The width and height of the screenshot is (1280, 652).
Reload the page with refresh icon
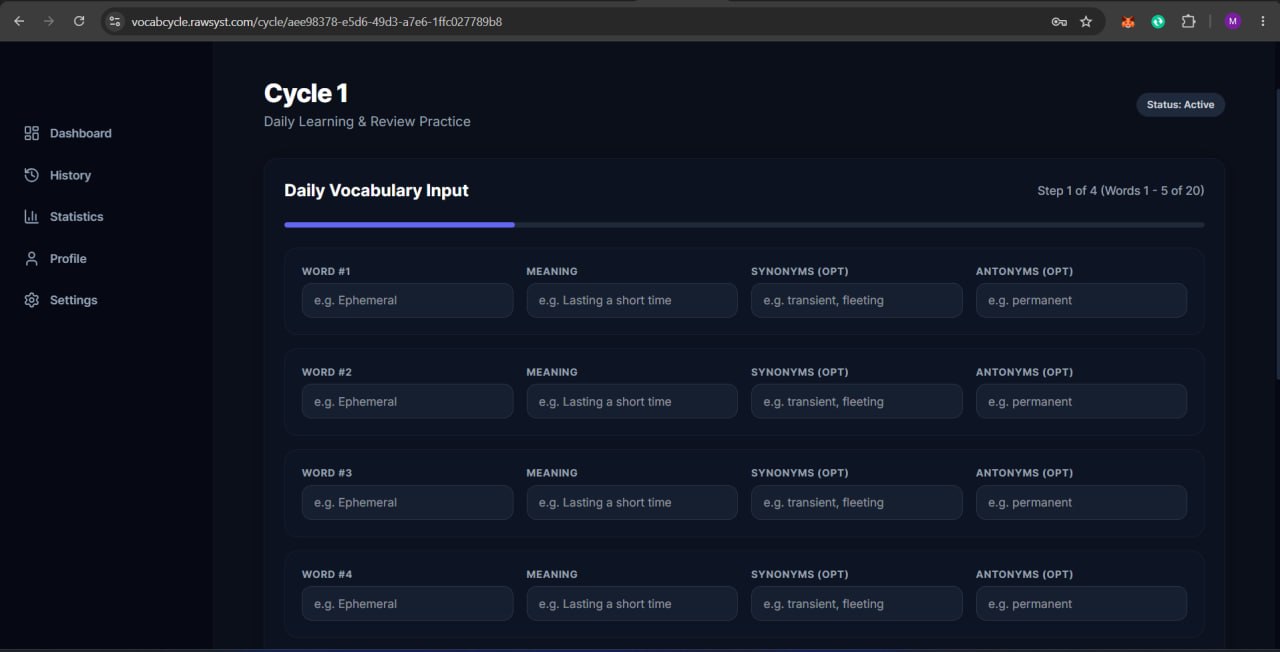pos(79,21)
